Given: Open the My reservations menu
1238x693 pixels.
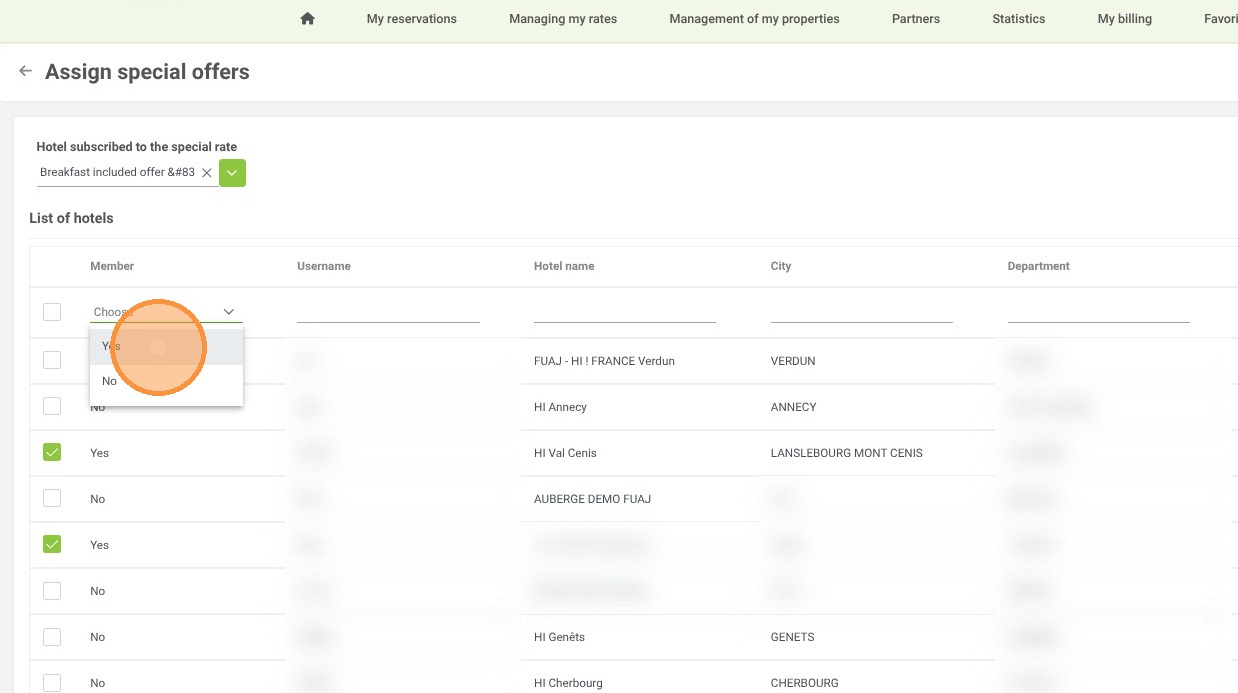Looking at the screenshot, I should click(x=412, y=19).
